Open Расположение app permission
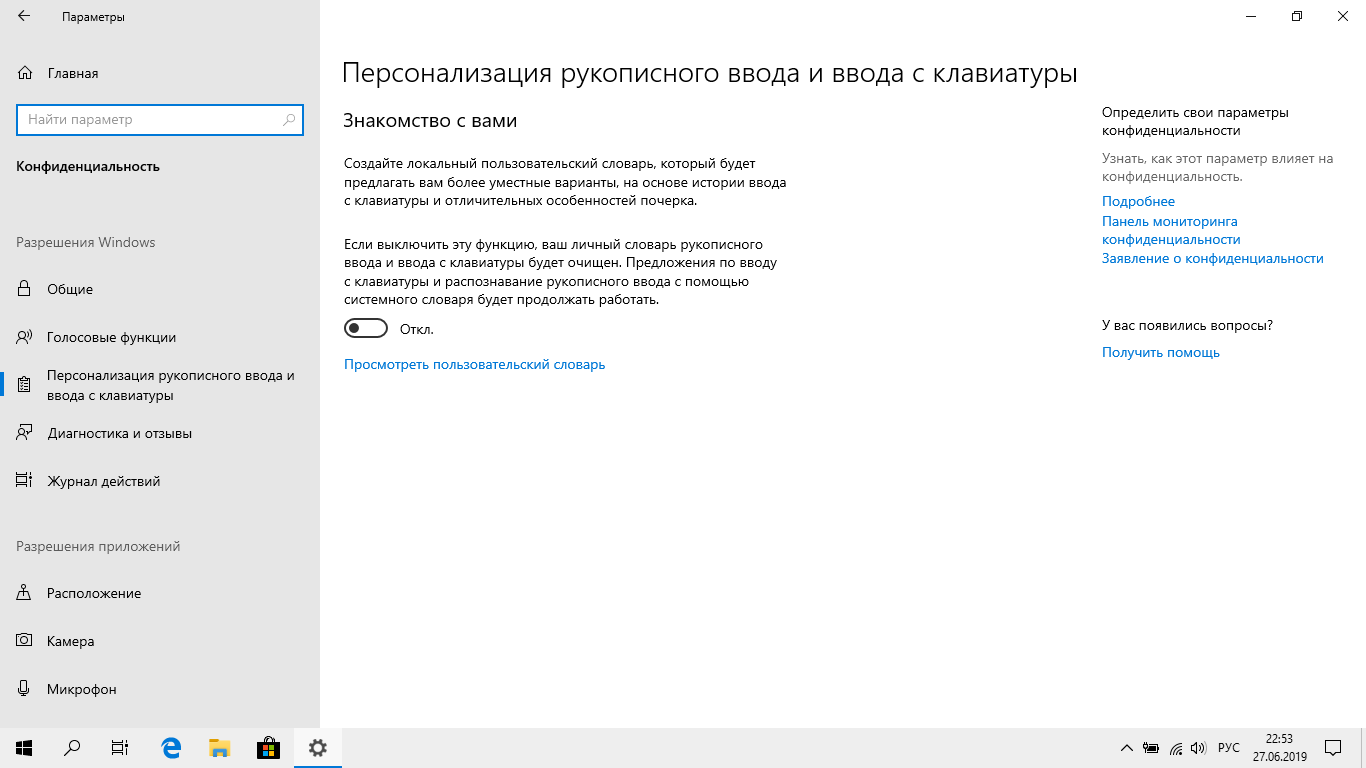 click(x=94, y=593)
